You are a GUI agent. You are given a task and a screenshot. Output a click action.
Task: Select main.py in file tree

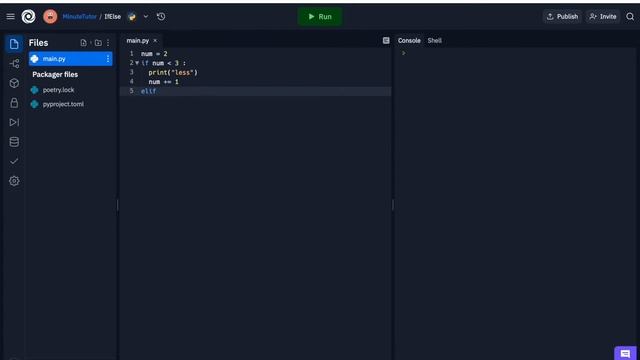click(x=70, y=59)
